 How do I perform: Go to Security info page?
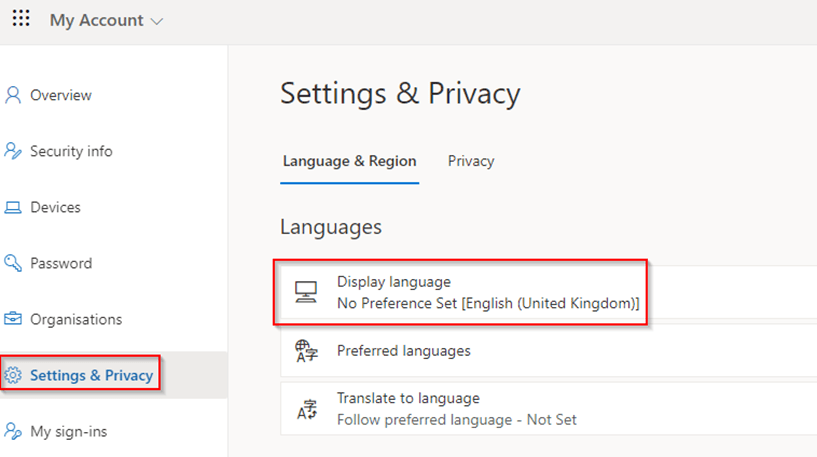pos(71,151)
